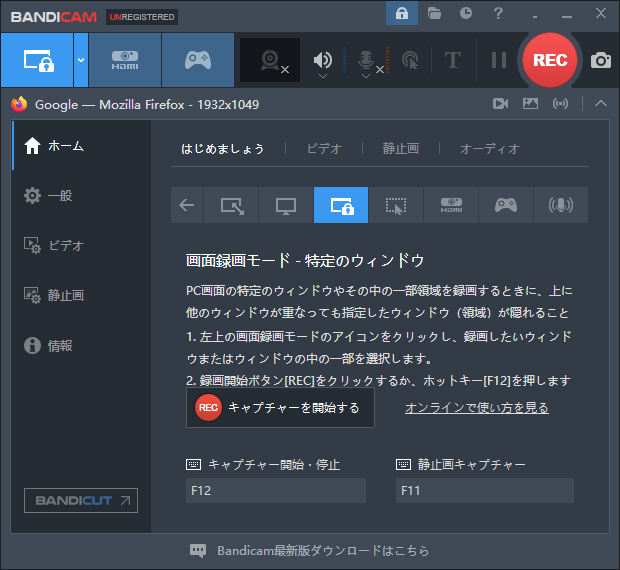
Task: Select specific window mode icon in mode row
Action: click(x=341, y=205)
